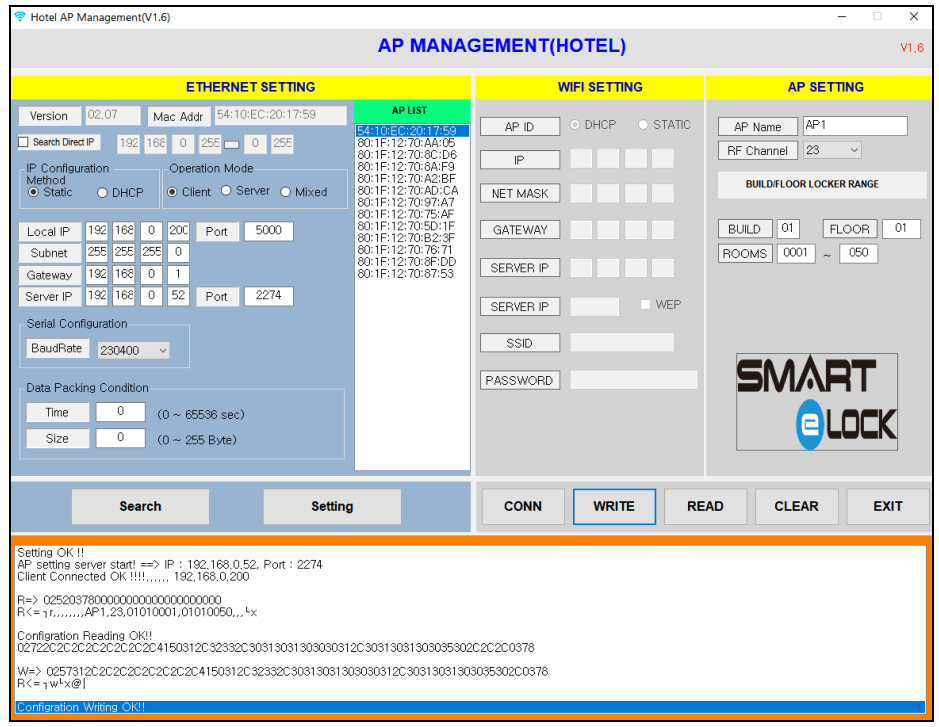This screenshot has height=727, width=939.
Task: Select AP 80:1F:12:70:AA:05 in AP LIST
Action: [406, 141]
